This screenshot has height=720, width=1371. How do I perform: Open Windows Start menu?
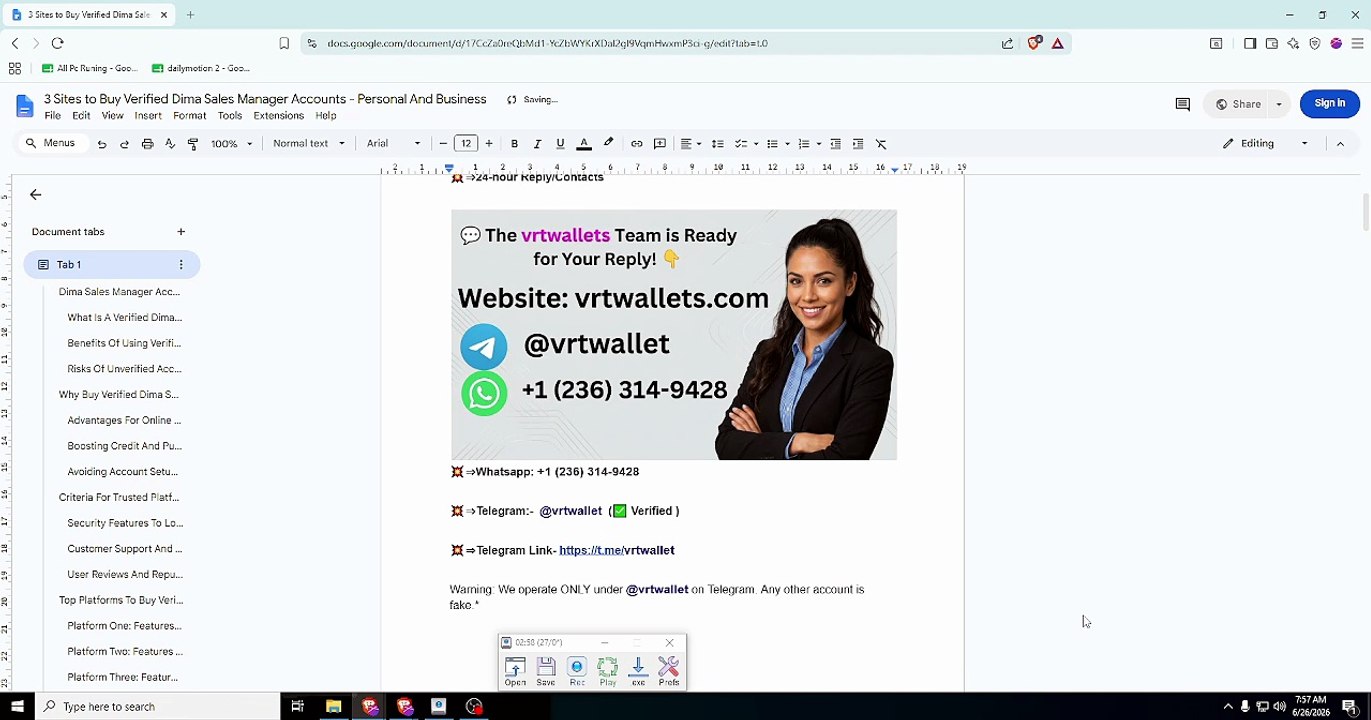point(17,706)
